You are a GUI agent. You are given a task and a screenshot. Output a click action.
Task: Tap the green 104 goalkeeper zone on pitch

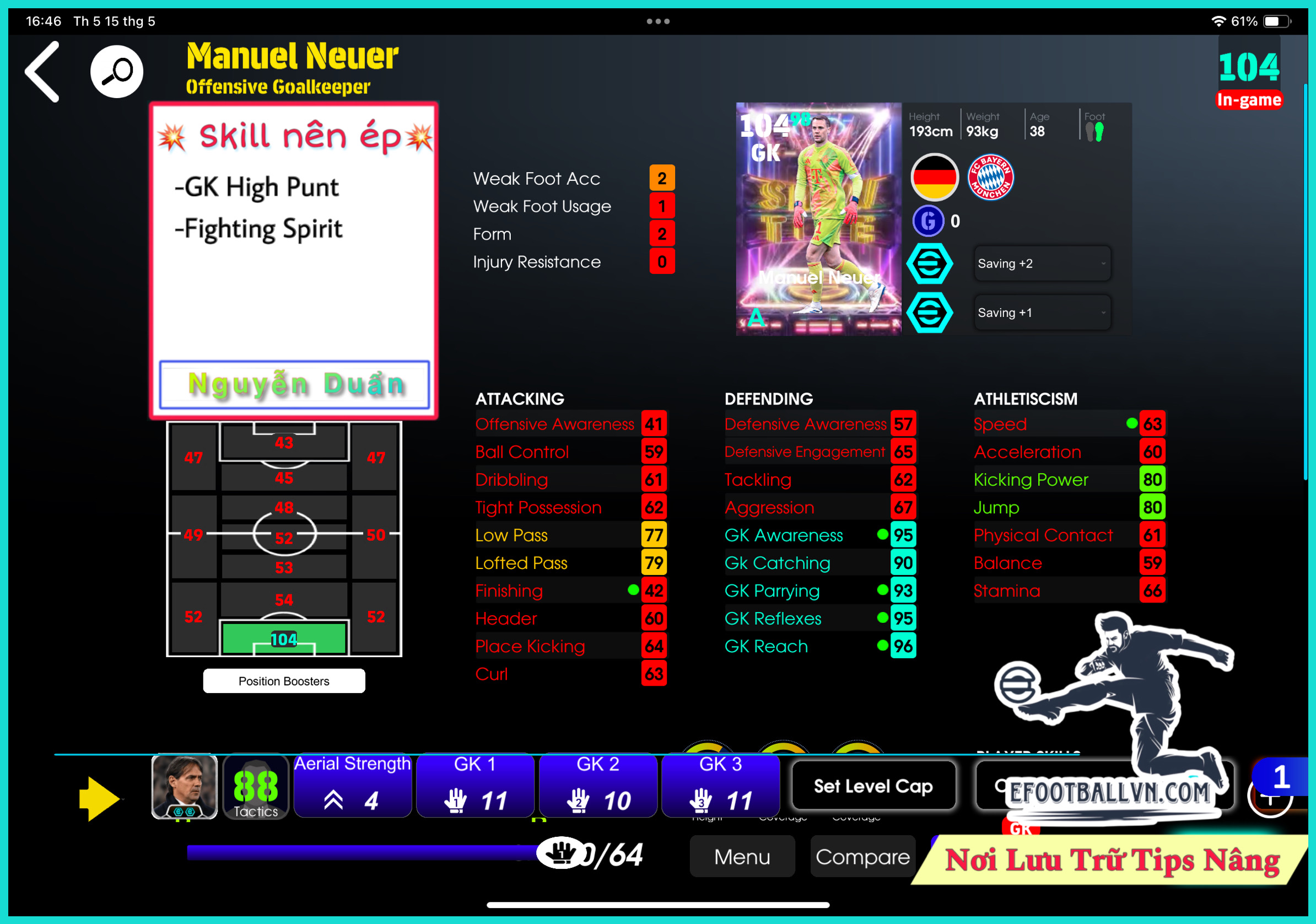(284, 638)
